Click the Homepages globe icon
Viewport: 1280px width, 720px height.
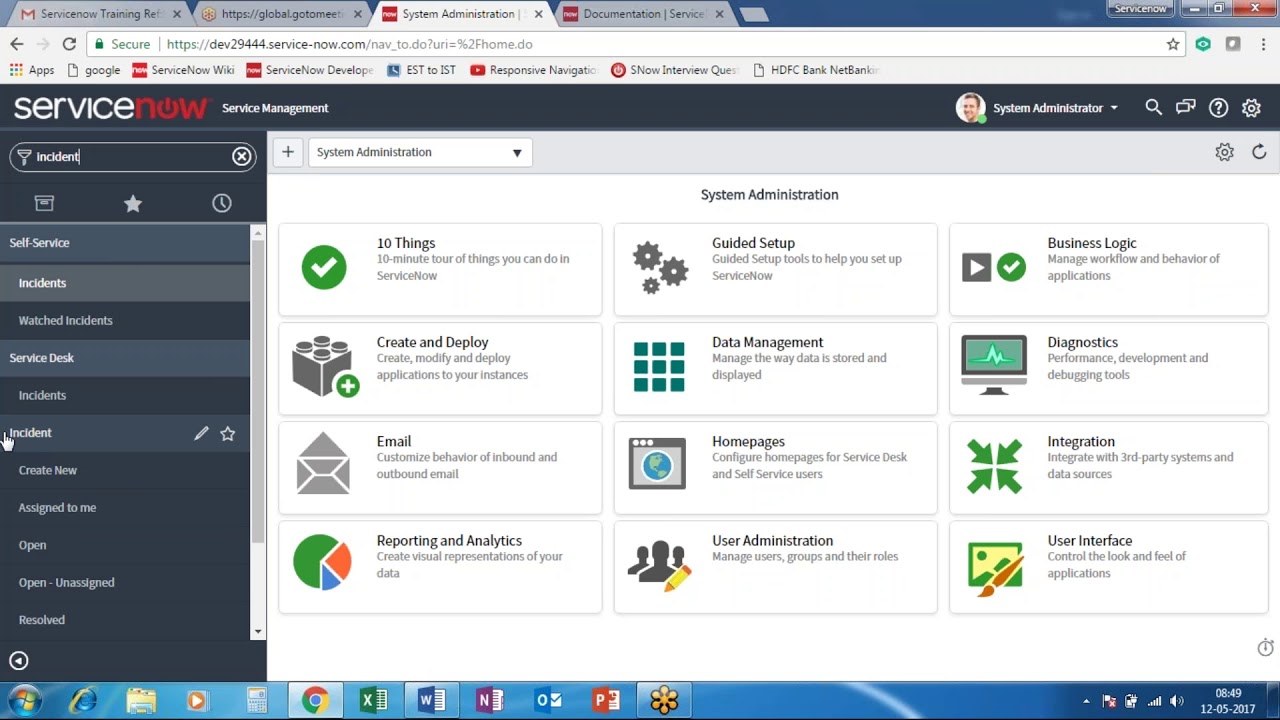pos(657,464)
